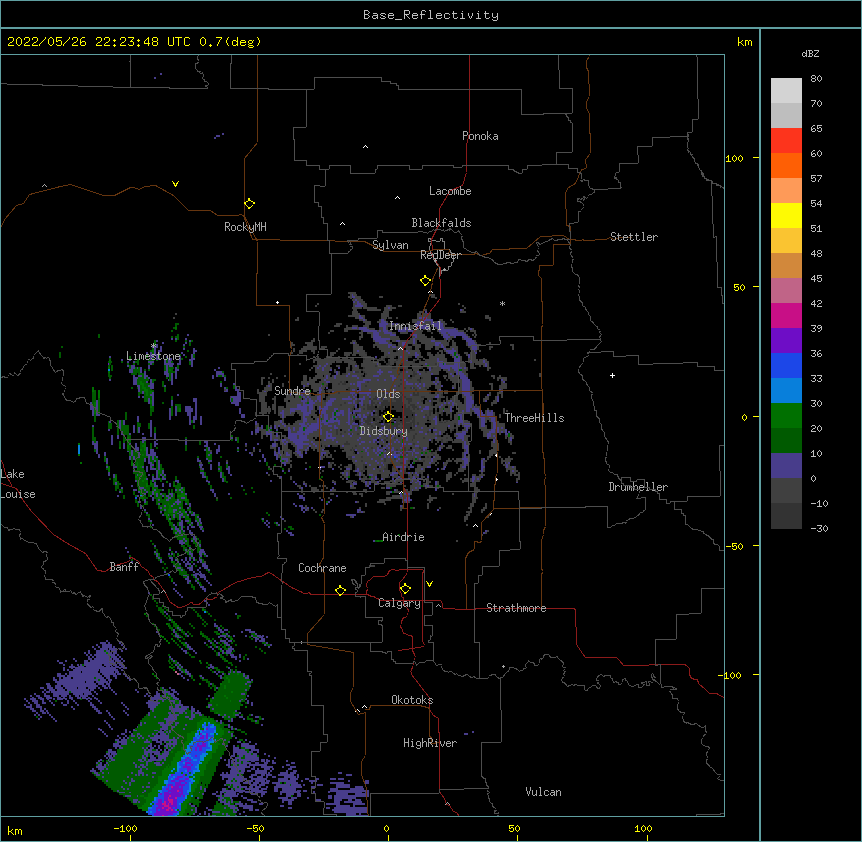862x842 pixels.
Task: Click the Banff city label
Action: 124,567
